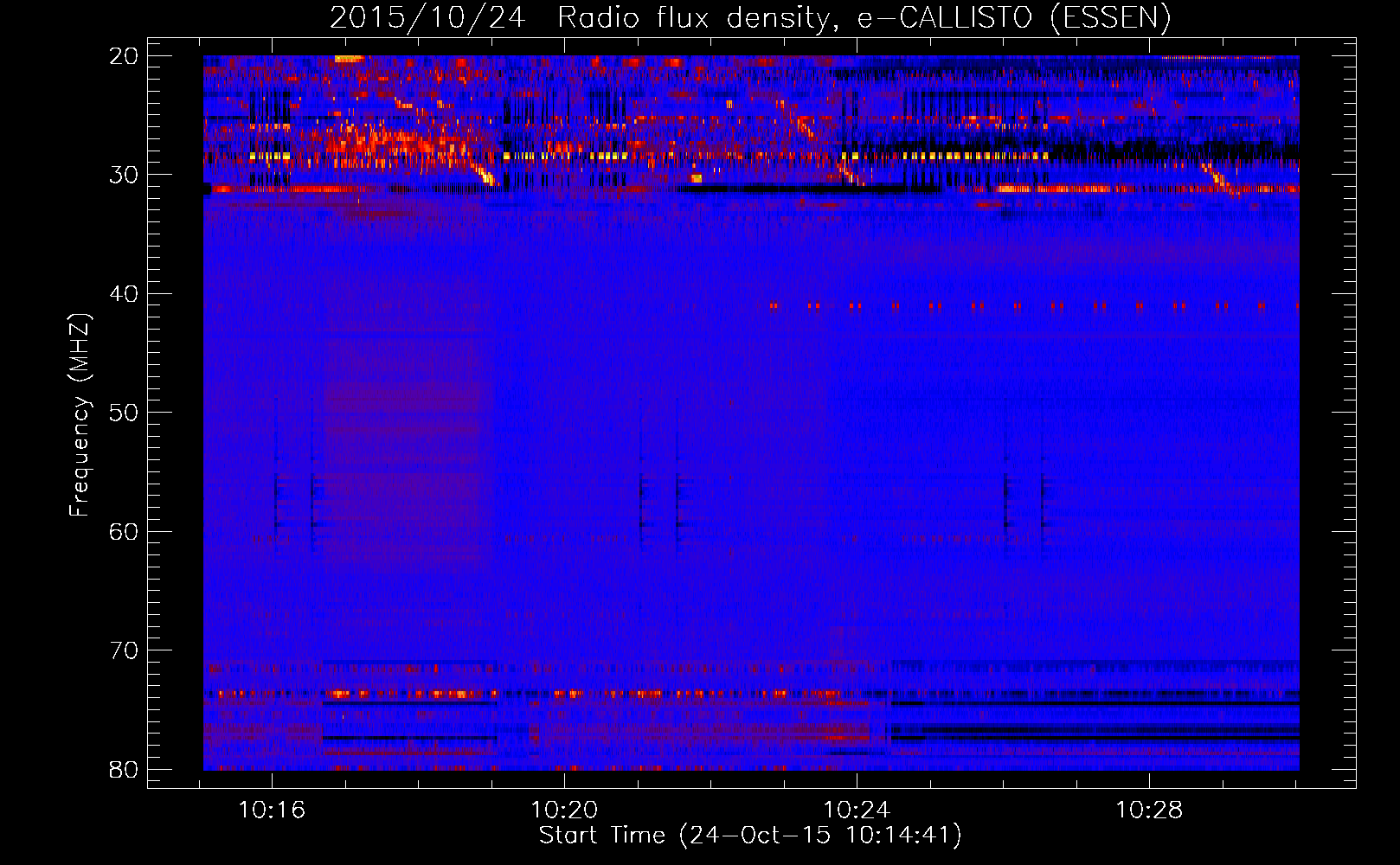This screenshot has width=1400, height=865.
Task: Click the plot title '2015/10/24 Radio flux density'
Action: 750,17
